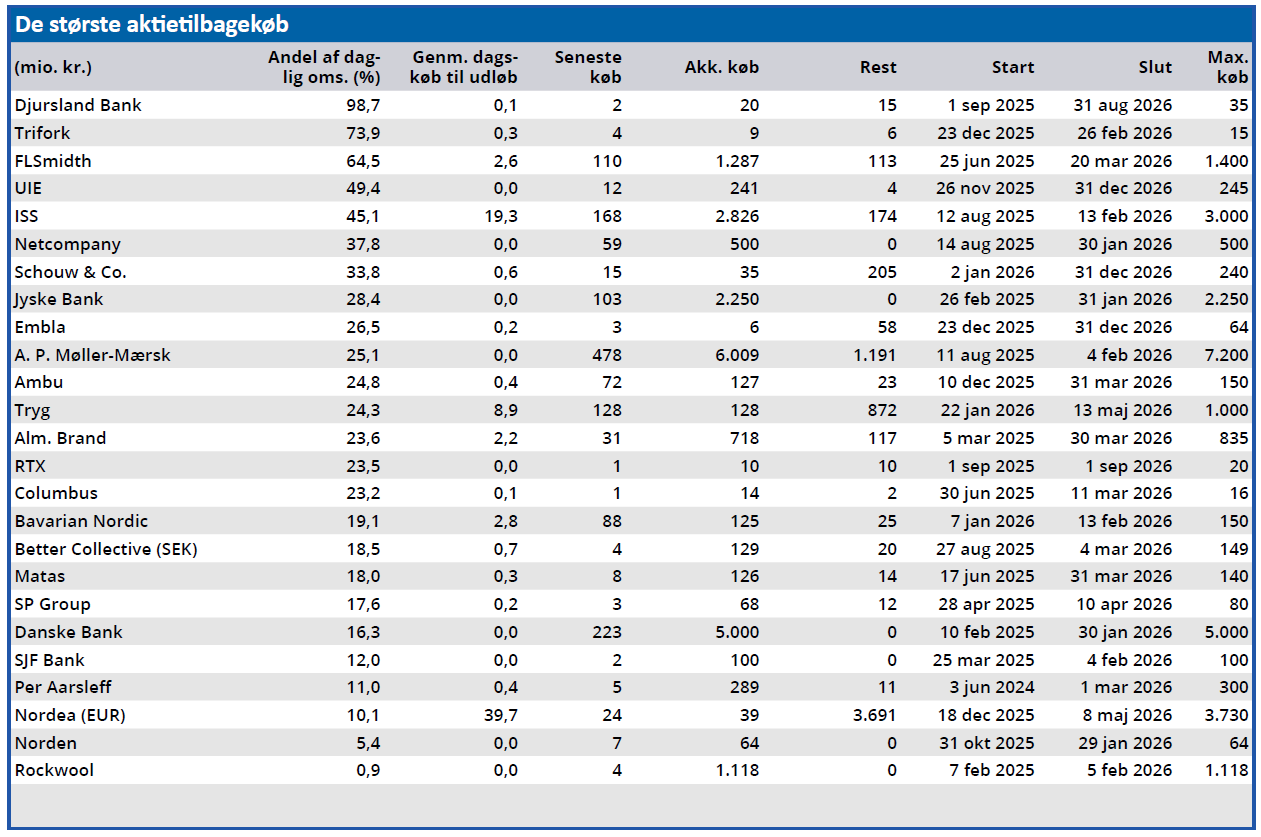The height and width of the screenshot is (837, 1261).
Task: Click Nordea's Rest value 3.691
Action: pos(873,715)
